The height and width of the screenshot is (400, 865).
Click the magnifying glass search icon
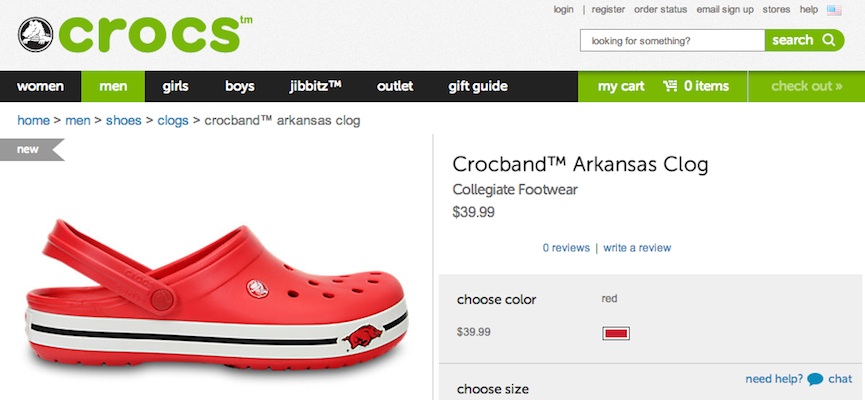coord(828,40)
